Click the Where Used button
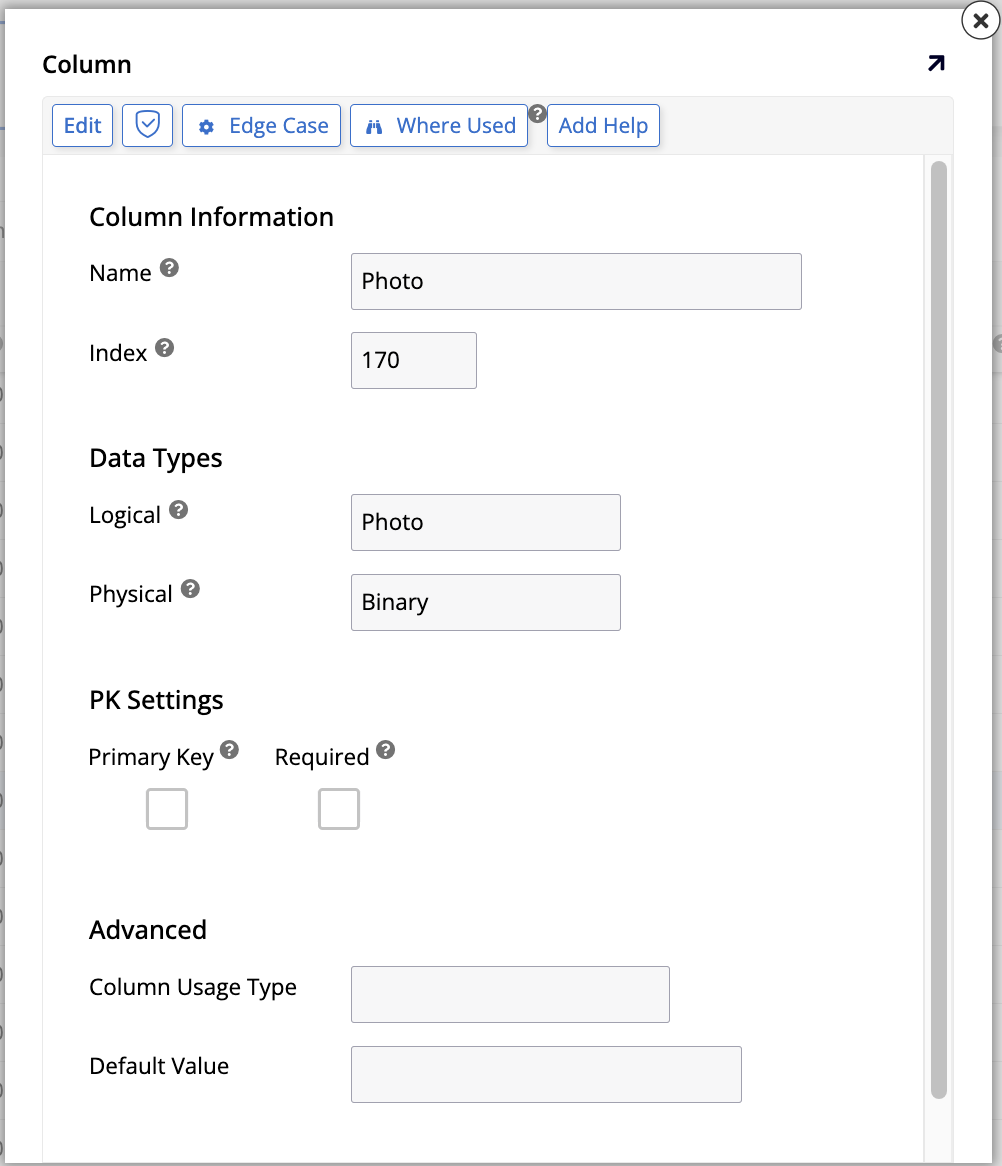The height and width of the screenshot is (1166, 1002). (x=438, y=125)
